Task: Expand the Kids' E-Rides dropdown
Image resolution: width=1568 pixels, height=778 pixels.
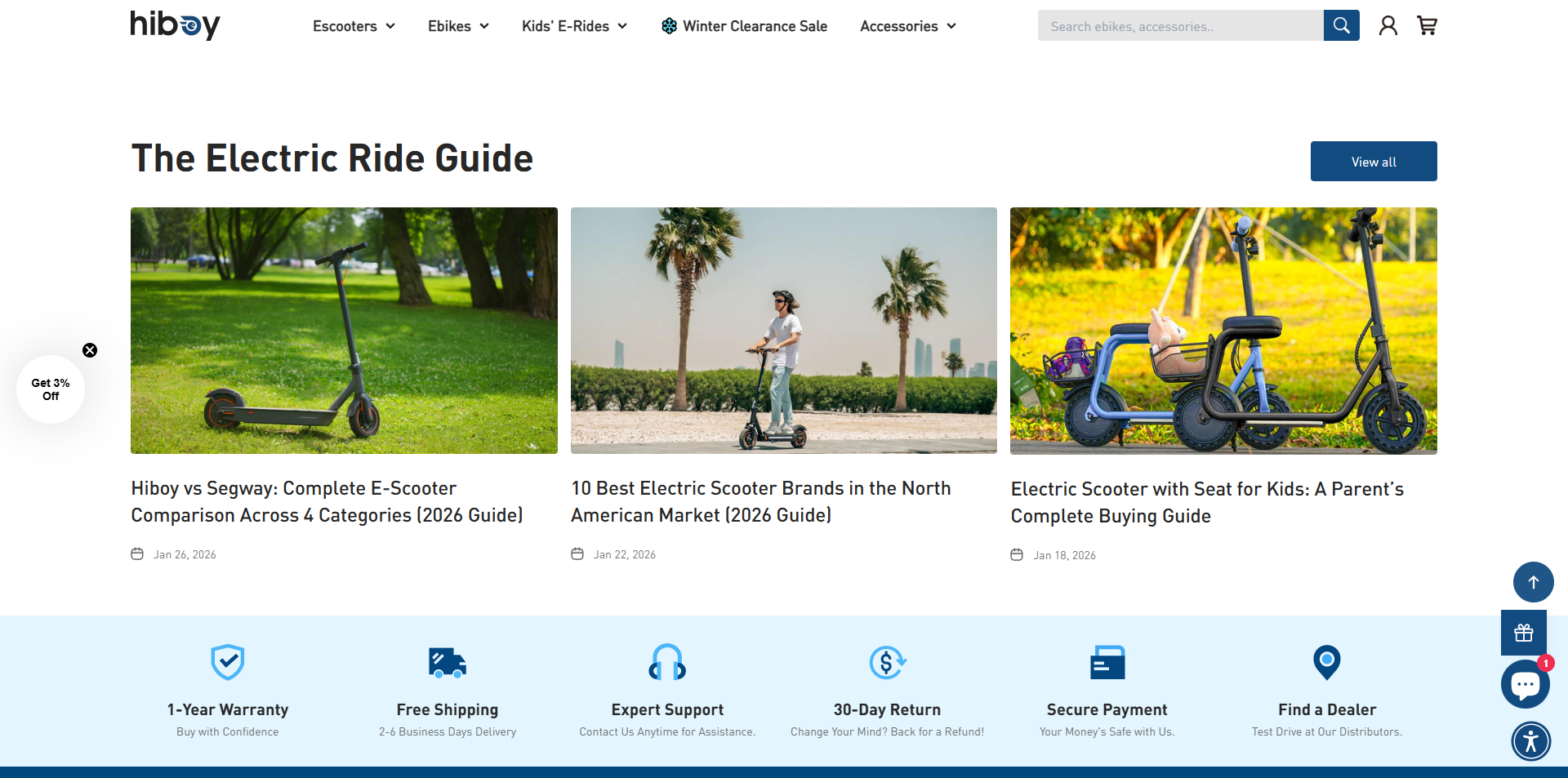Action: pyautogui.click(x=574, y=26)
